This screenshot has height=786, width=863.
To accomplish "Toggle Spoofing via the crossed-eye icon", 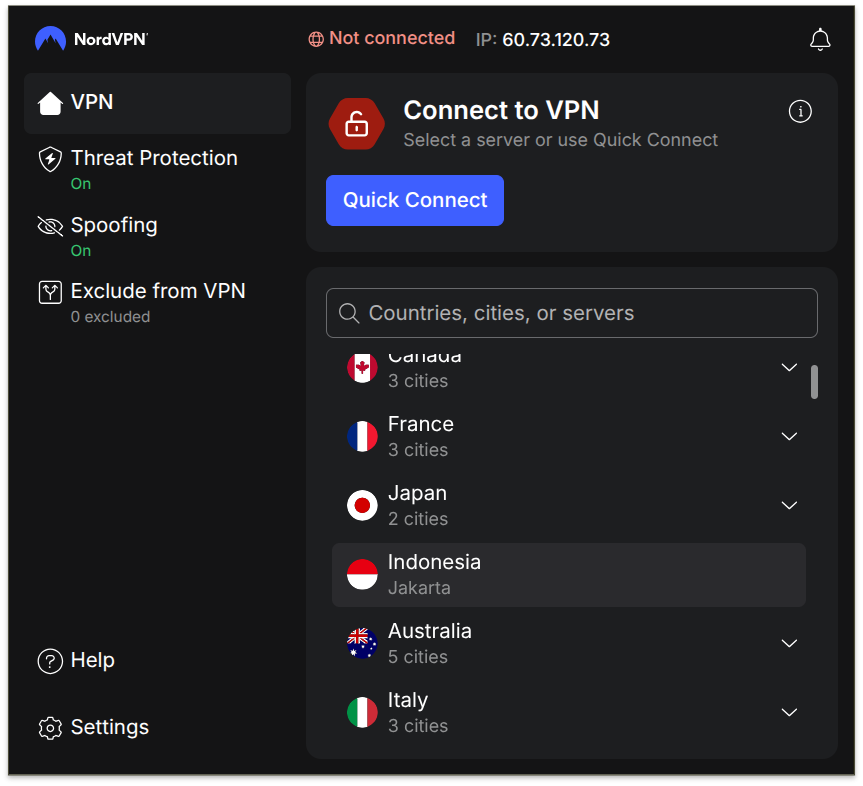I will [x=50, y=226].
